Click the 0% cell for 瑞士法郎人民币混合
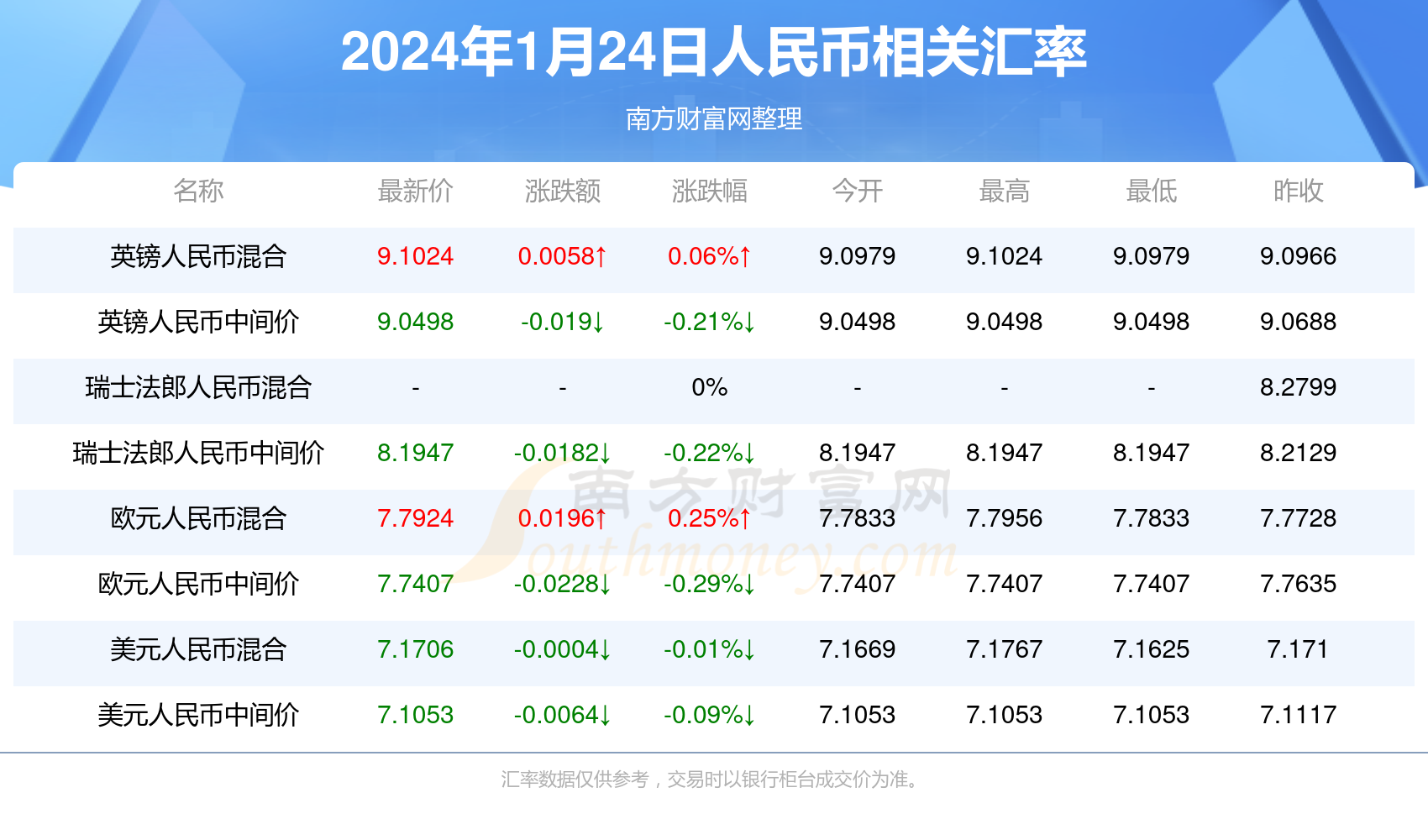 pyautogui.click(x=710, y=387)
